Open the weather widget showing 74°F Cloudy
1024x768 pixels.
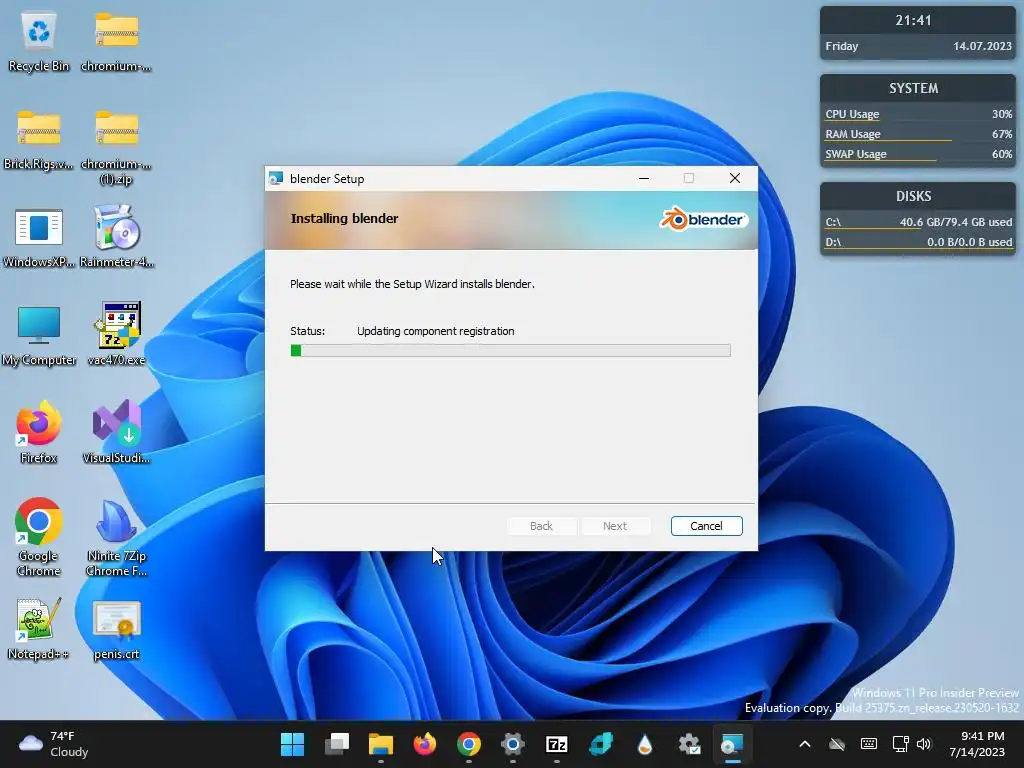[54, 744]
